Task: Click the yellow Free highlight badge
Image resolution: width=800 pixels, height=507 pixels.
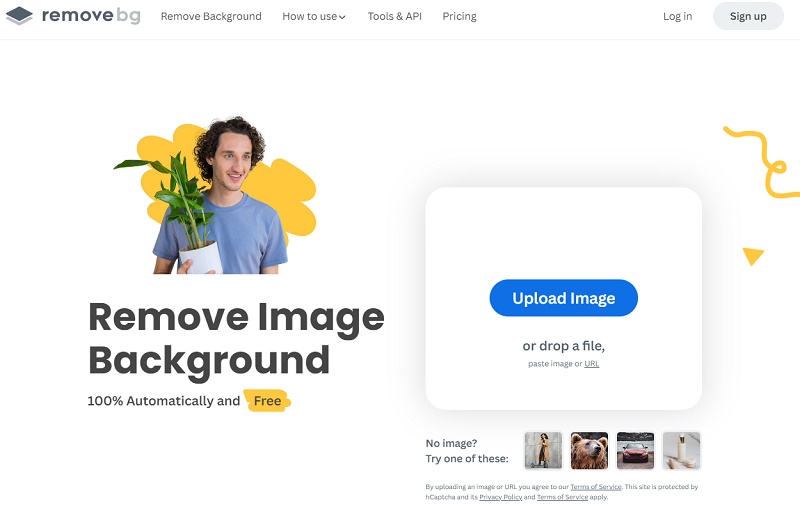Action: pos(267,401)
